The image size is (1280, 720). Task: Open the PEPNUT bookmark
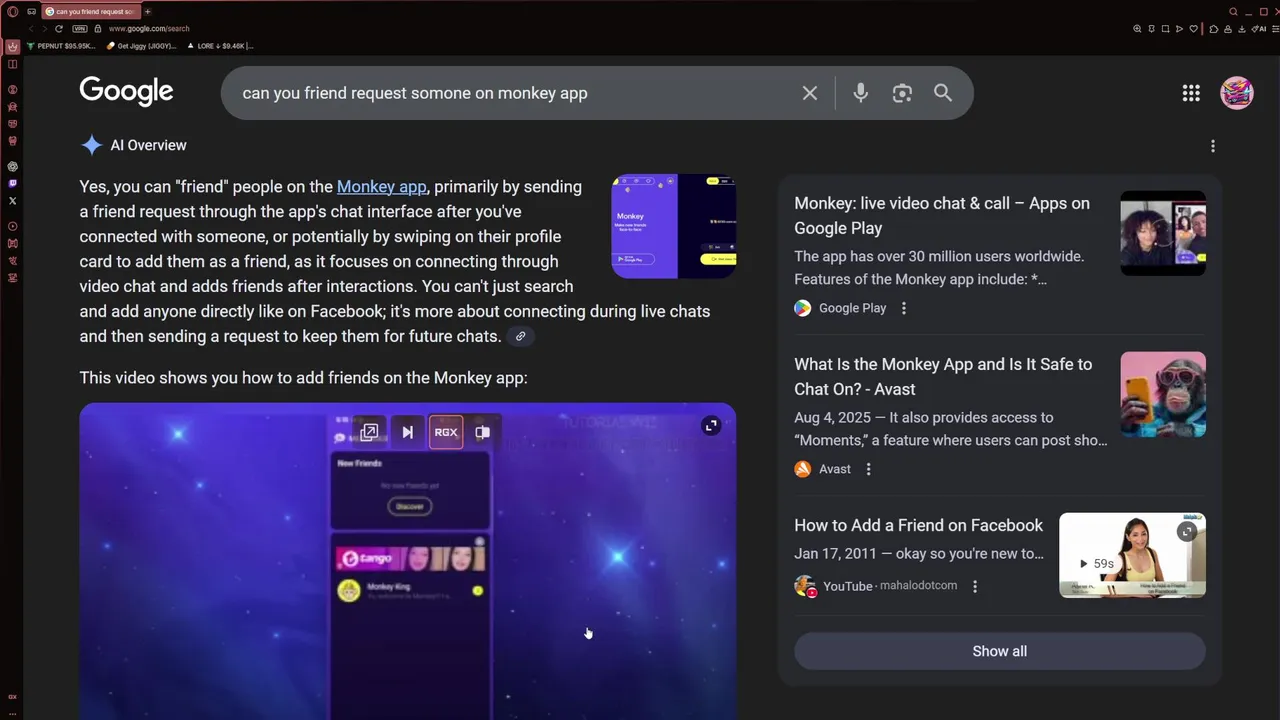coord(61,46)
